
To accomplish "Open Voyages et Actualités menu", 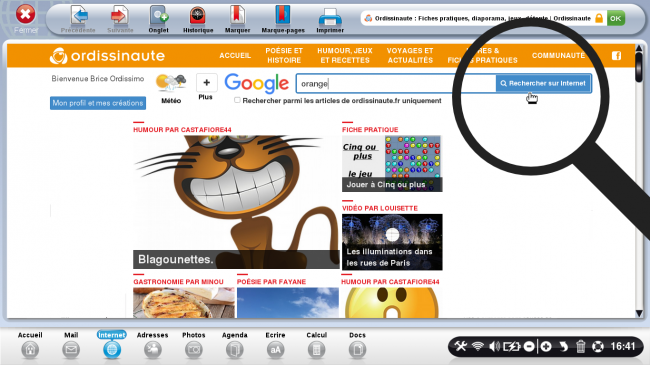I will coord(410,55).
